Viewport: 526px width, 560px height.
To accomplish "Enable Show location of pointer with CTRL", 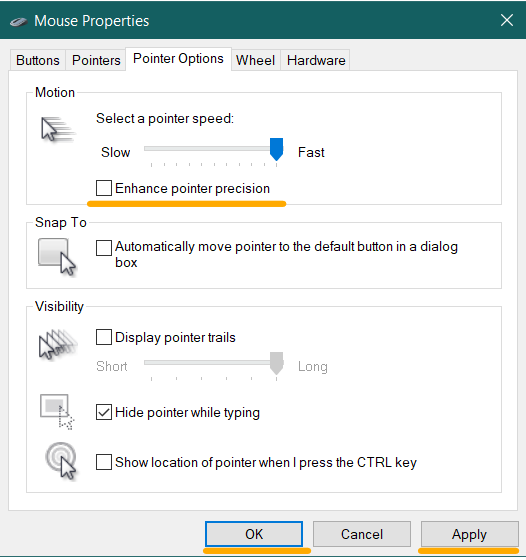I will click(104, 462).
